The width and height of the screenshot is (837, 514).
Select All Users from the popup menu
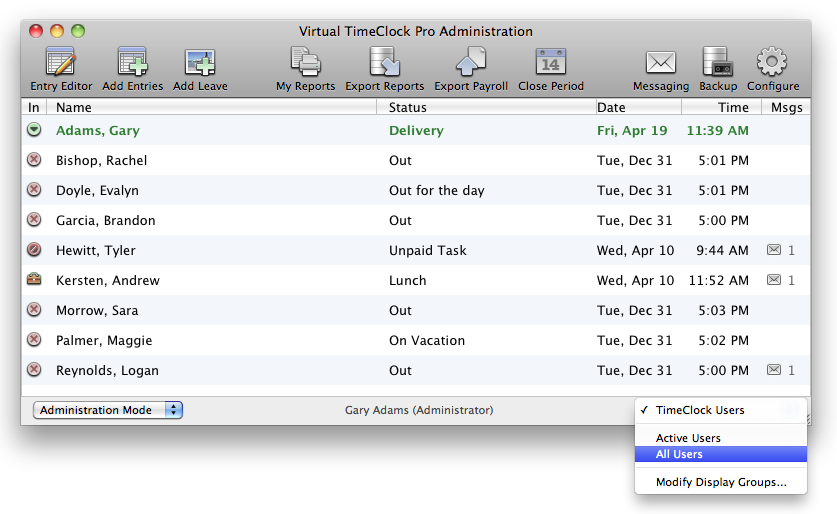pos(679,454)
